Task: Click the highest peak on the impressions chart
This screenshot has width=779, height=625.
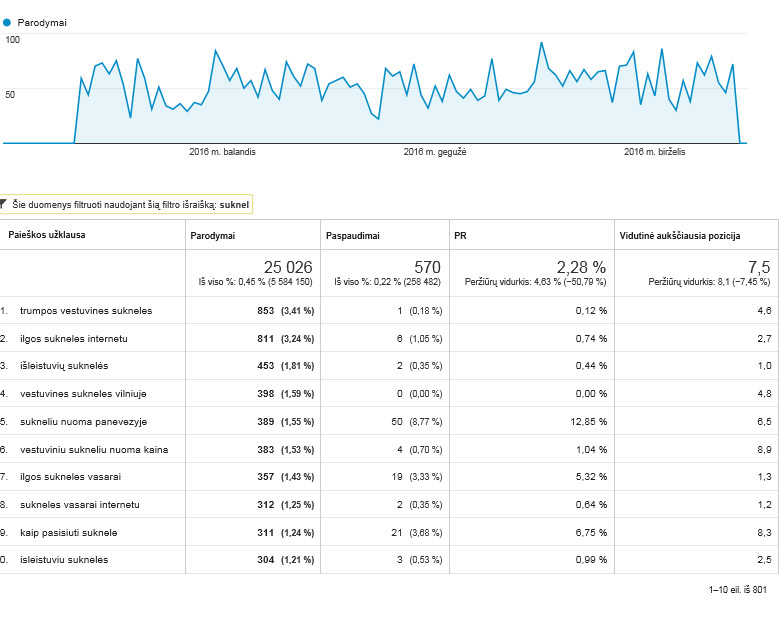Action: click(541, 43)
